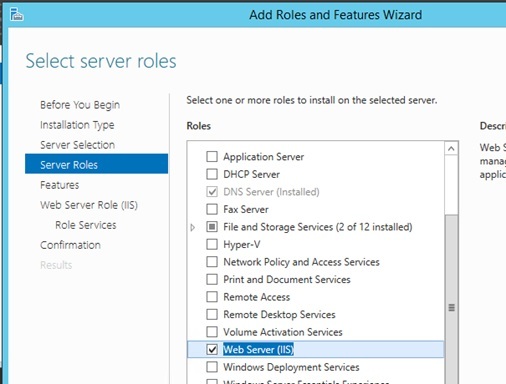Click the DHCP Server label
The image size is (506, 384).
pyautogui.click(x=252, y=174)
